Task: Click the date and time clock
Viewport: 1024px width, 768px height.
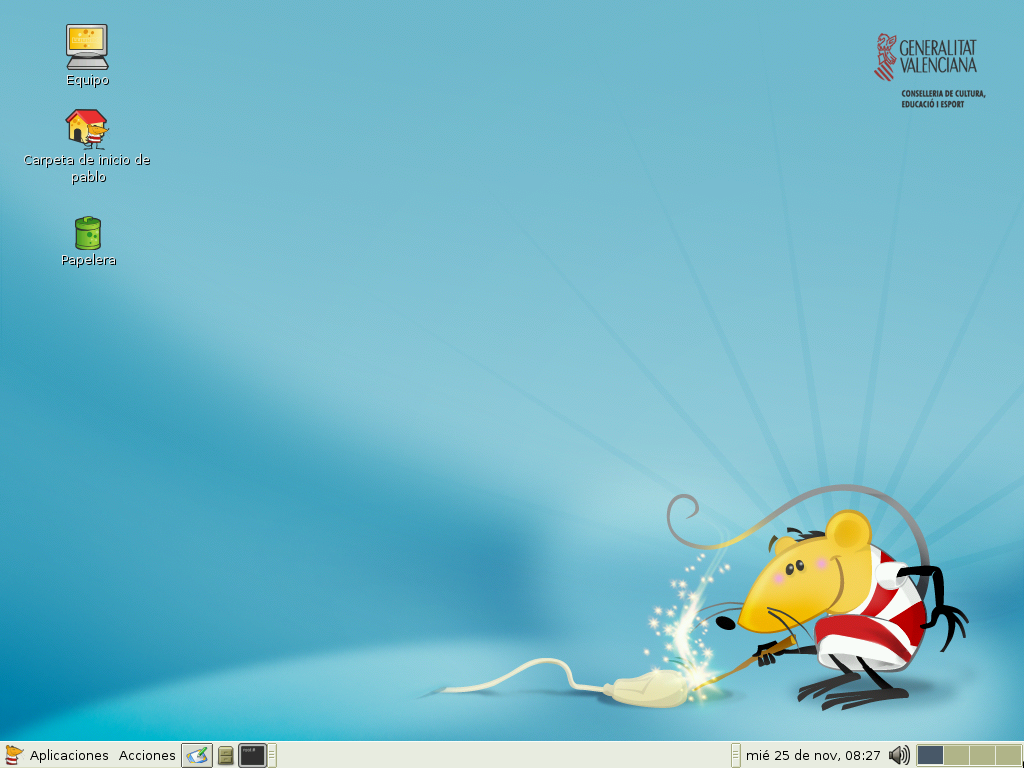Action: click(x=813, y=755)
